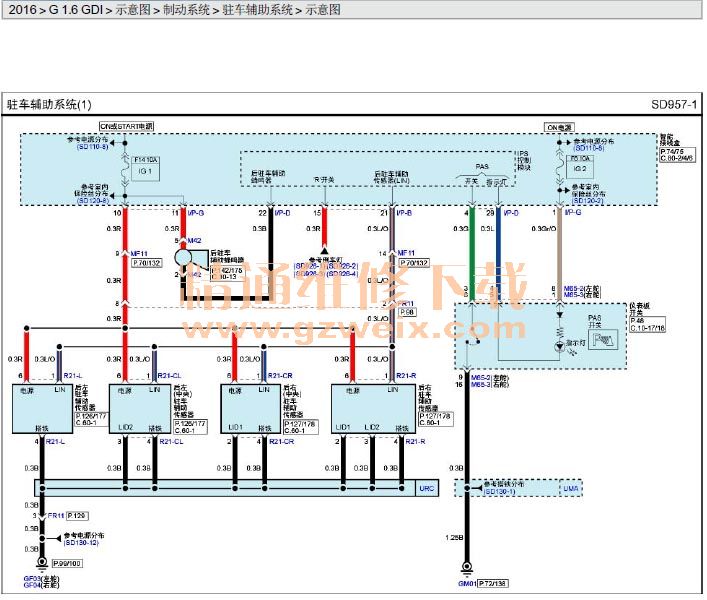Open the SD130-12 reference link
707x600 pixels.
(81, 542)
